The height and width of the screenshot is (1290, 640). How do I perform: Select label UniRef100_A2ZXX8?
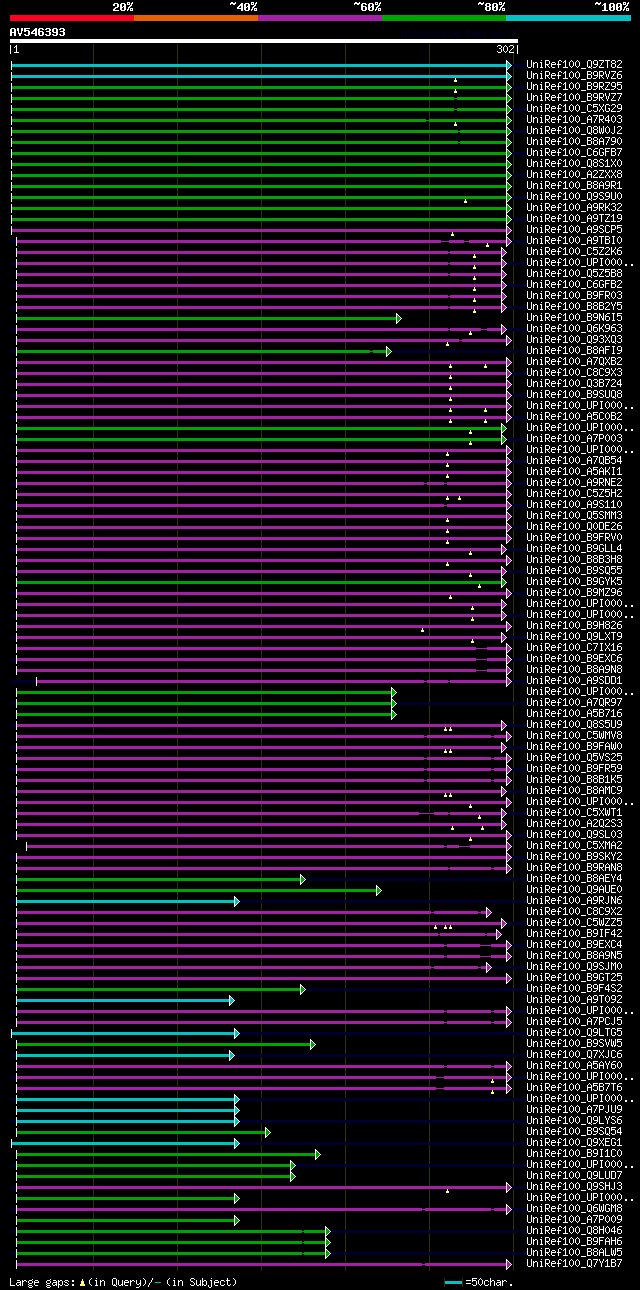tap(574, 174)
